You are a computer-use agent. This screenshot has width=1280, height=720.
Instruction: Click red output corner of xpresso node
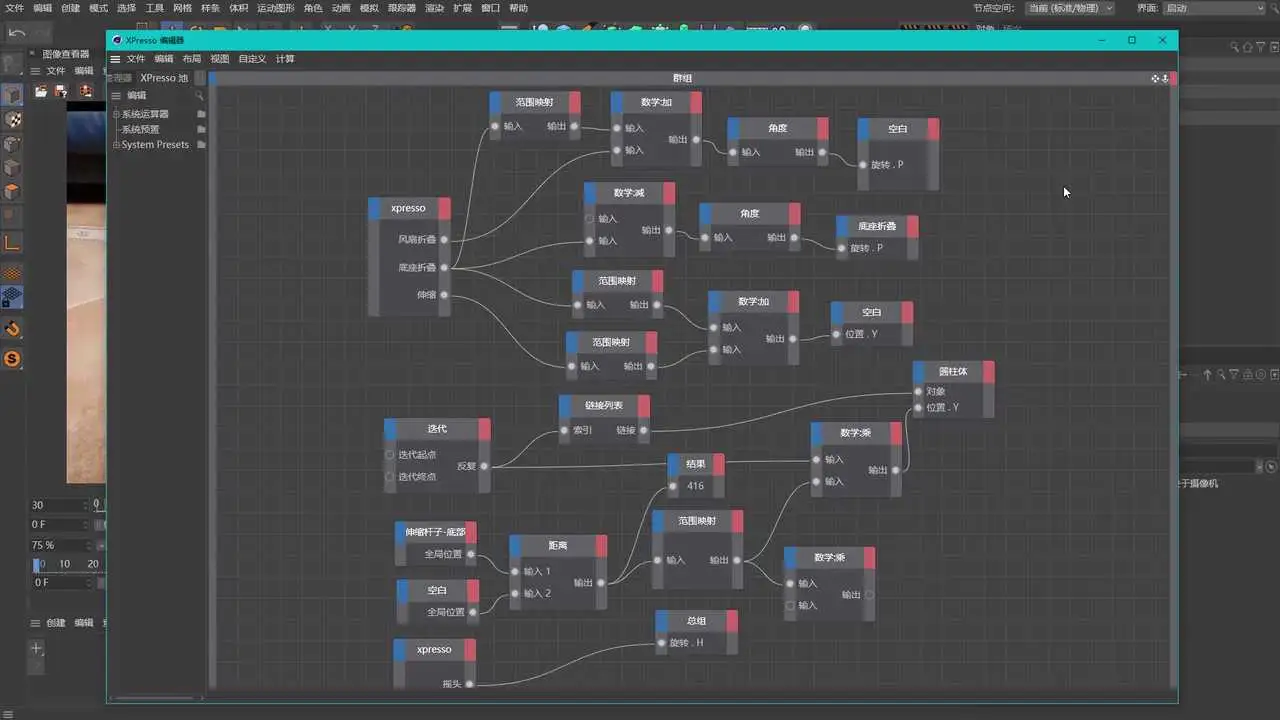444,208
